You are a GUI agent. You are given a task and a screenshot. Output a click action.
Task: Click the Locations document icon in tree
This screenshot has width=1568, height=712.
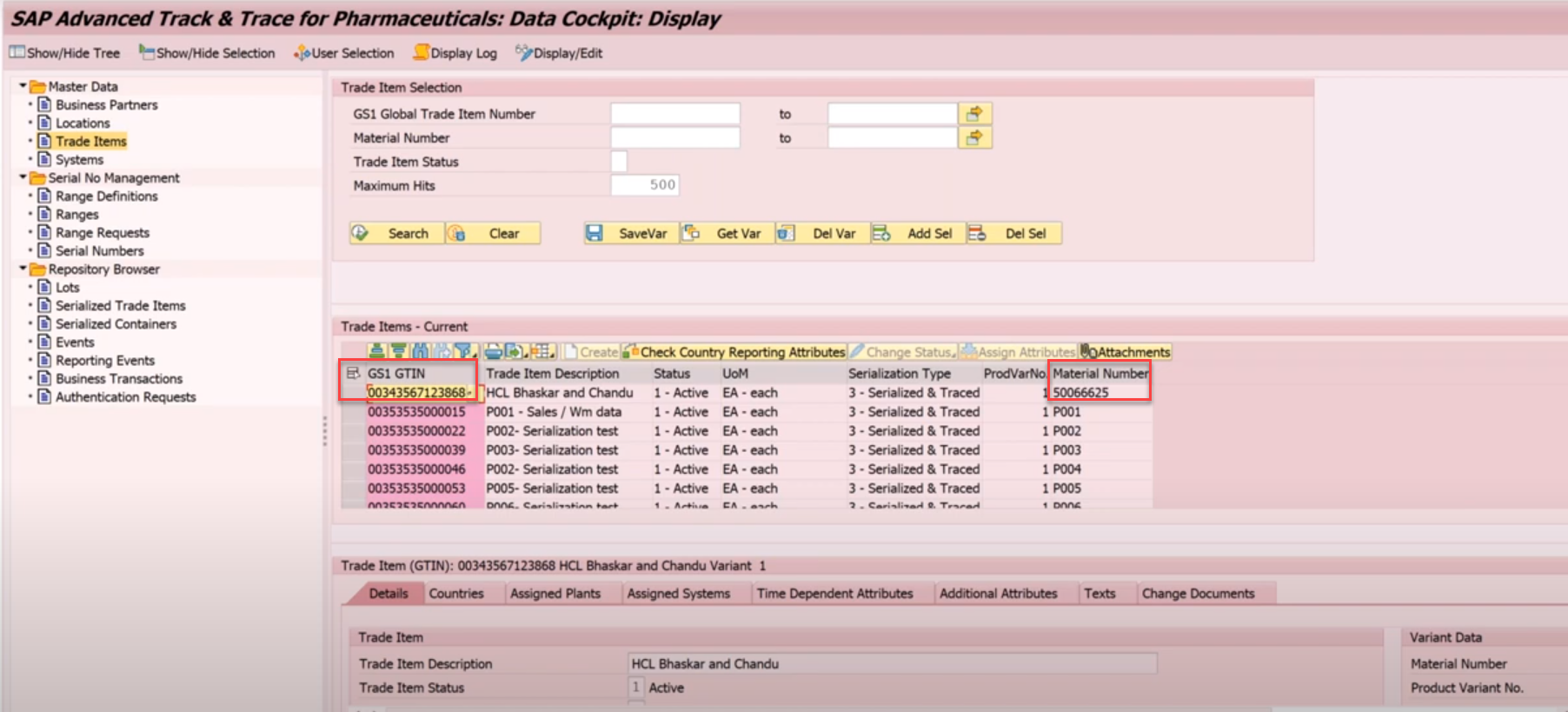44,123
